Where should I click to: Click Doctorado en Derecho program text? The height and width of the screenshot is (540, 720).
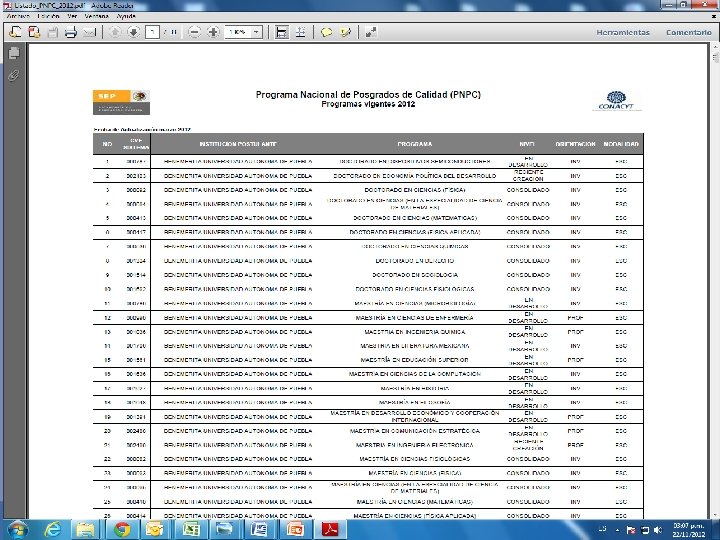[415, 261]
